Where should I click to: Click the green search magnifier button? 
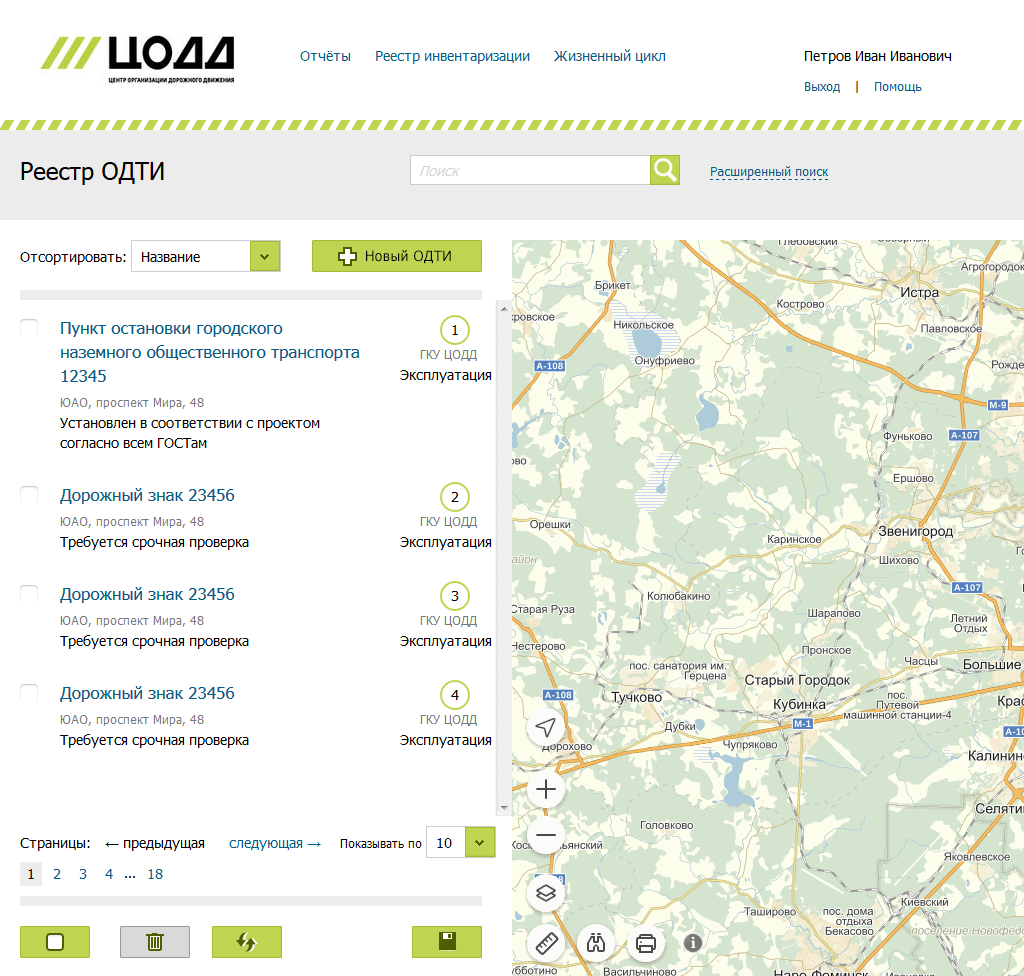[x=665, y=170]
